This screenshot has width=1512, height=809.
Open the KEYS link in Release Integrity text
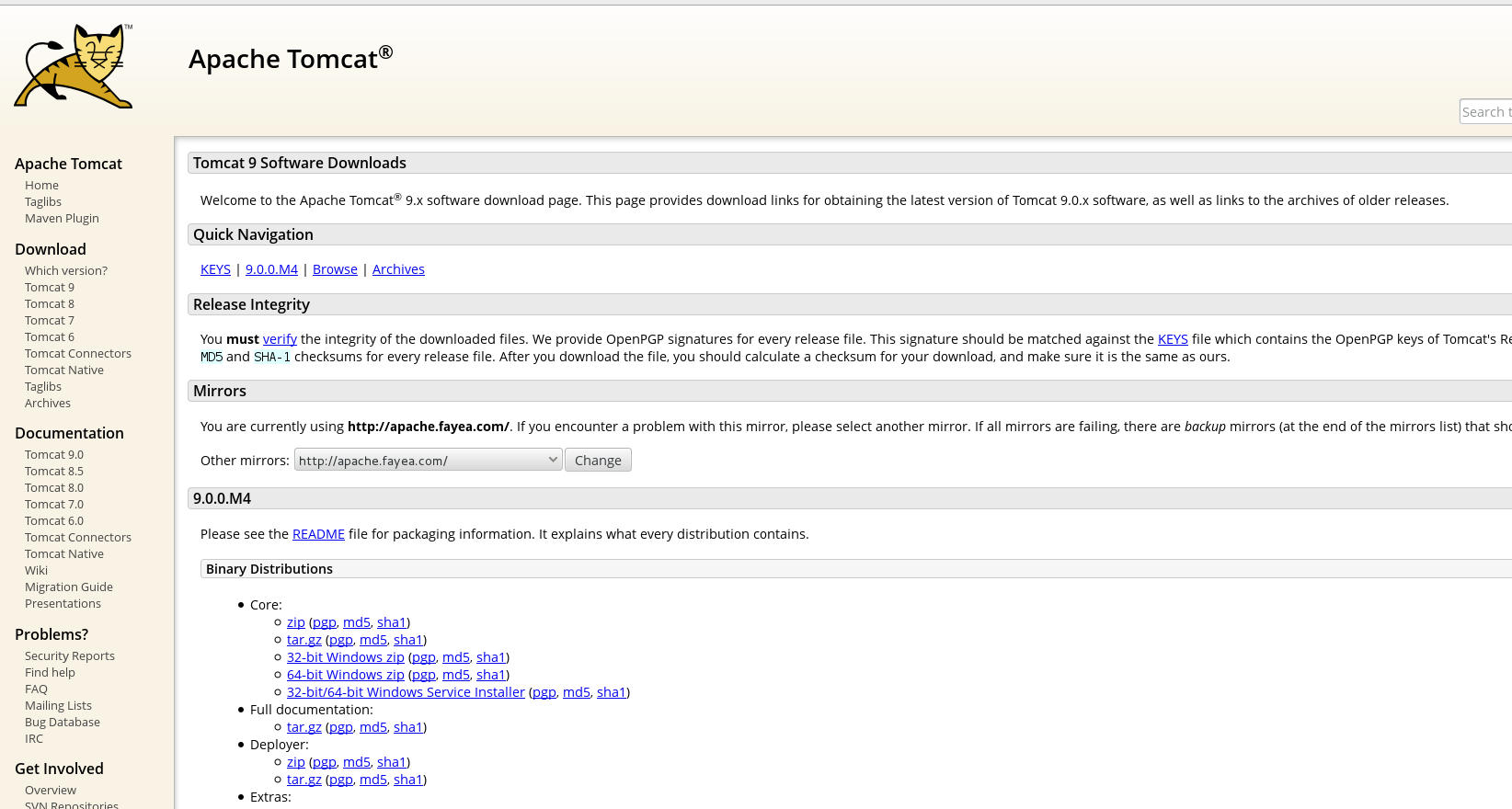tap(1173, 339)
